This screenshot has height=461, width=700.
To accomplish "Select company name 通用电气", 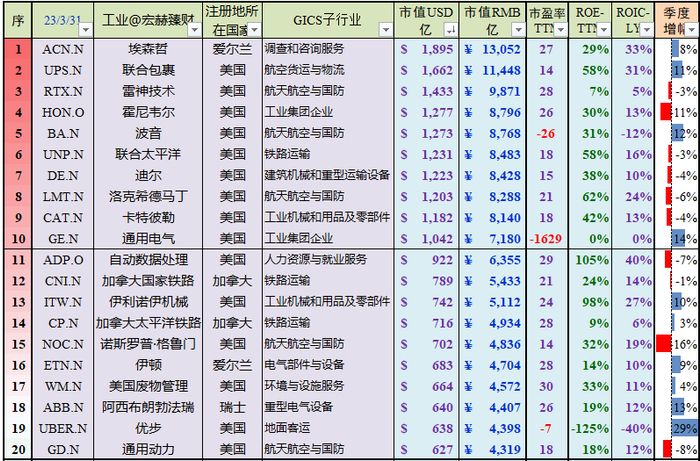I will (x=148, y=238).
